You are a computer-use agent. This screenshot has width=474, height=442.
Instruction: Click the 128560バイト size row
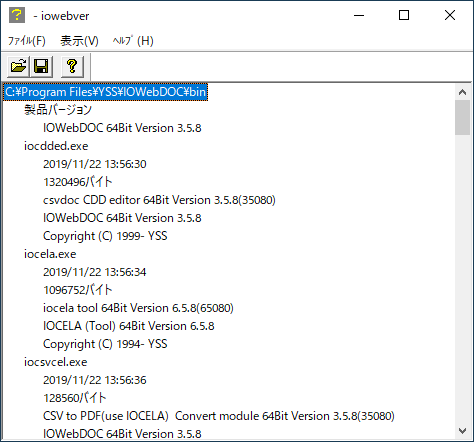coord(75,398)
